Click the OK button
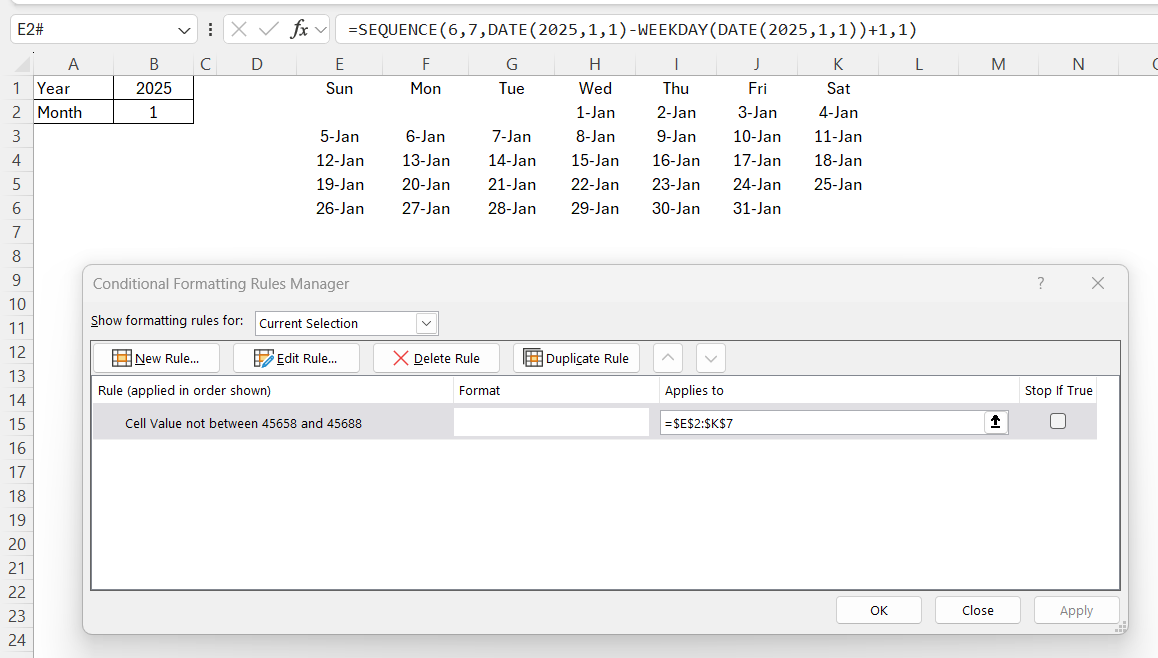 pyautogui.click(x=879, y=610)
